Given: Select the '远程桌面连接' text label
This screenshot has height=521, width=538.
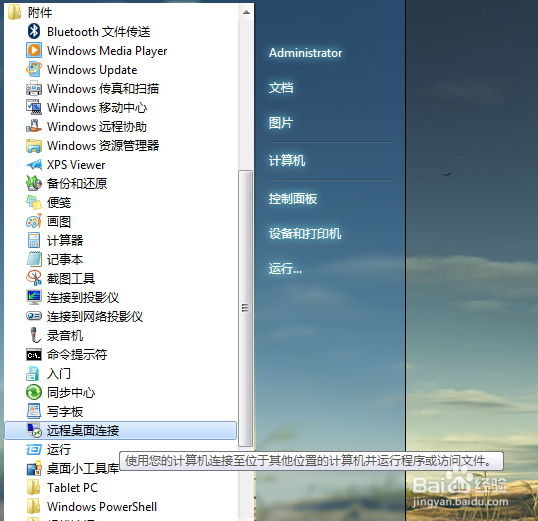Looking at the screenshot, I should coord(83,430).
